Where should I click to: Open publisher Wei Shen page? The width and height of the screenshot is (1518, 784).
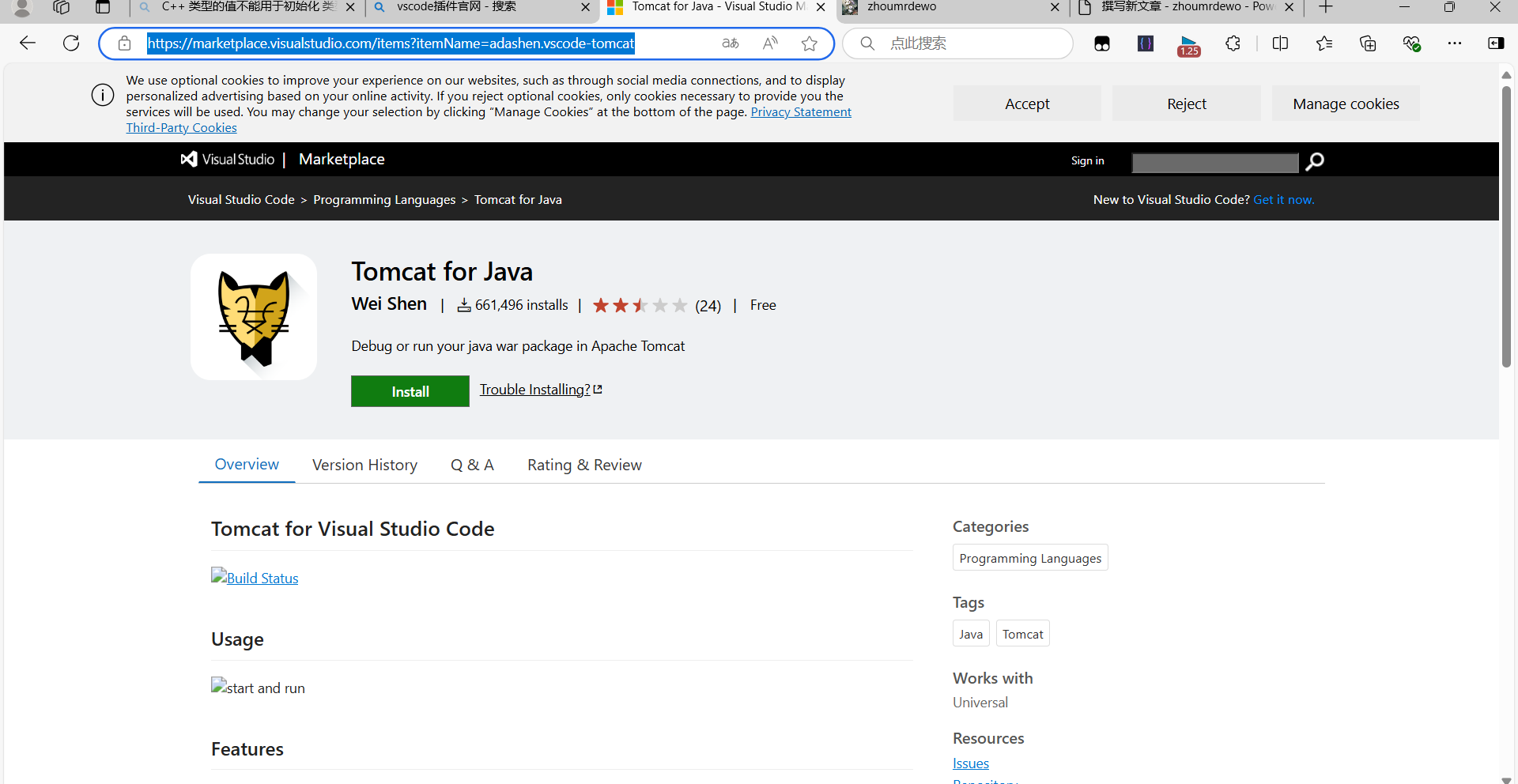(x=389, y=304)
